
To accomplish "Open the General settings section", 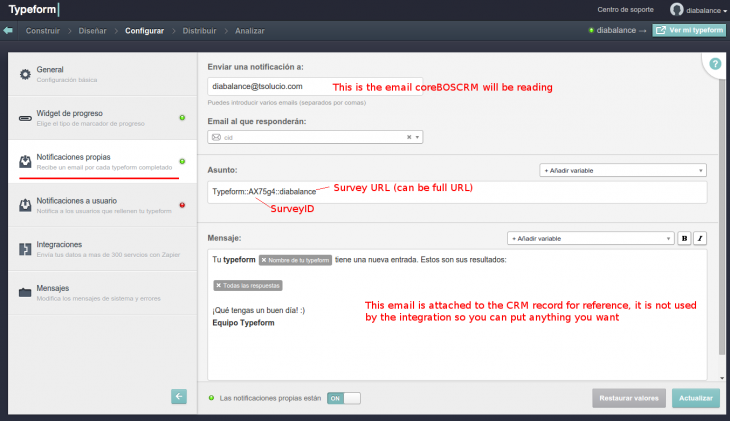I will [102, 74].
